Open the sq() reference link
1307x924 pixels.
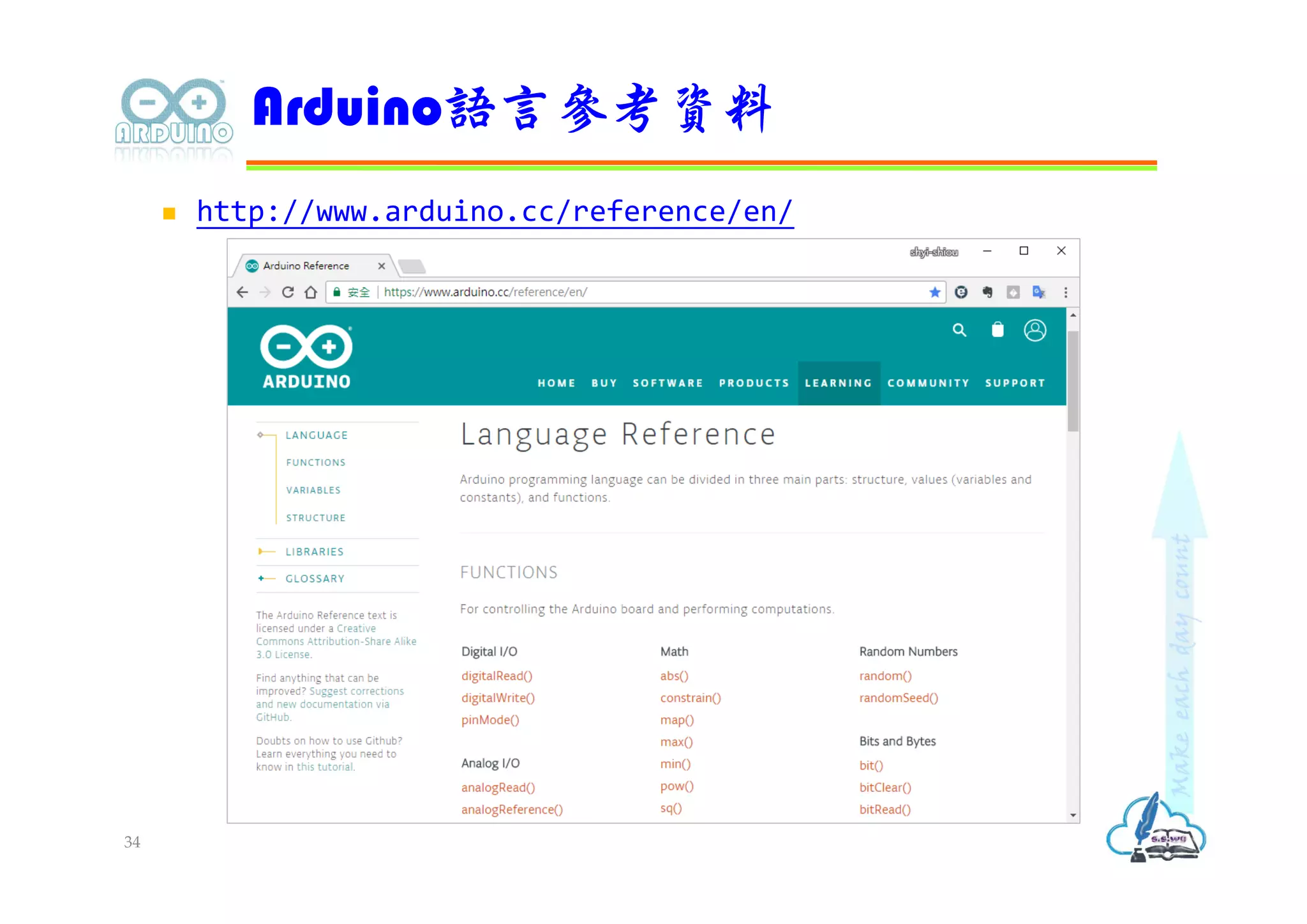tap(671, 808)
